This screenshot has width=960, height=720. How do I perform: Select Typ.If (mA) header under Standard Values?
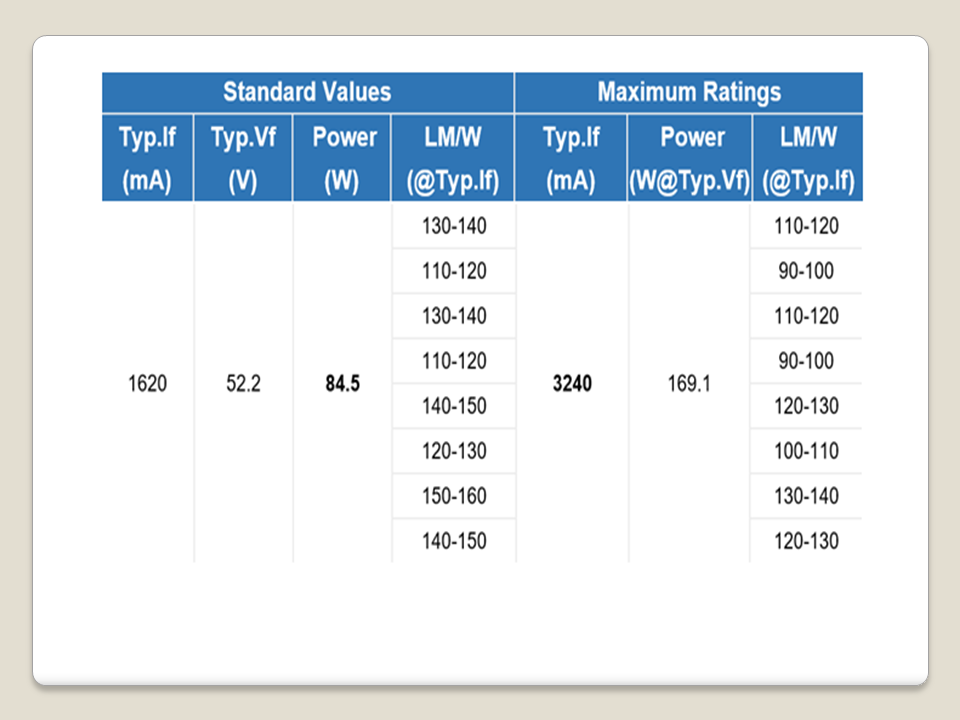point(148,159)
